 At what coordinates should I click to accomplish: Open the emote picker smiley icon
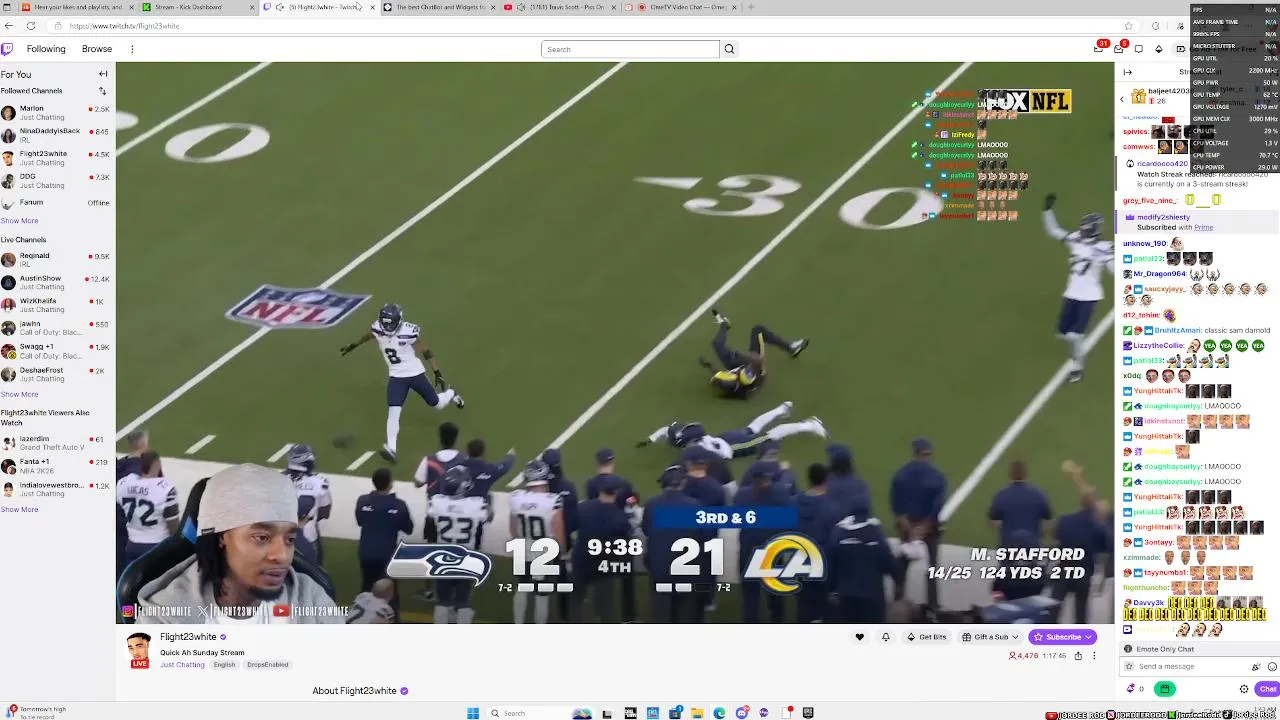pyautogui.click(x=1272, y=667)
